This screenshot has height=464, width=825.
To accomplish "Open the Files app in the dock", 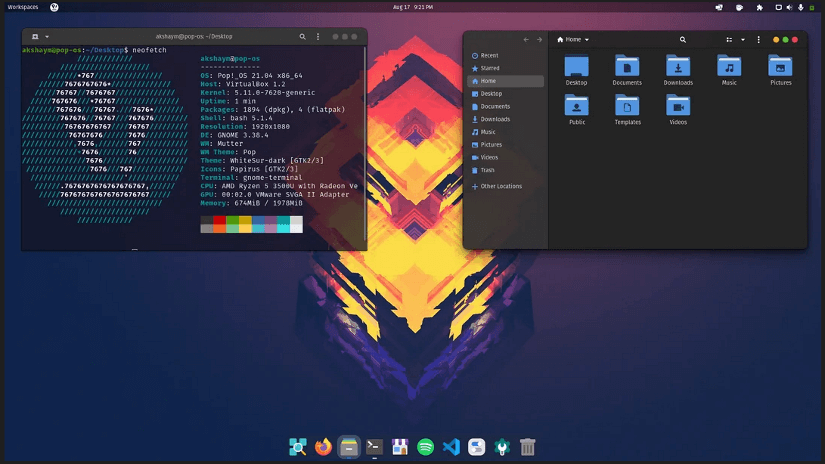I will pos(349,447).
